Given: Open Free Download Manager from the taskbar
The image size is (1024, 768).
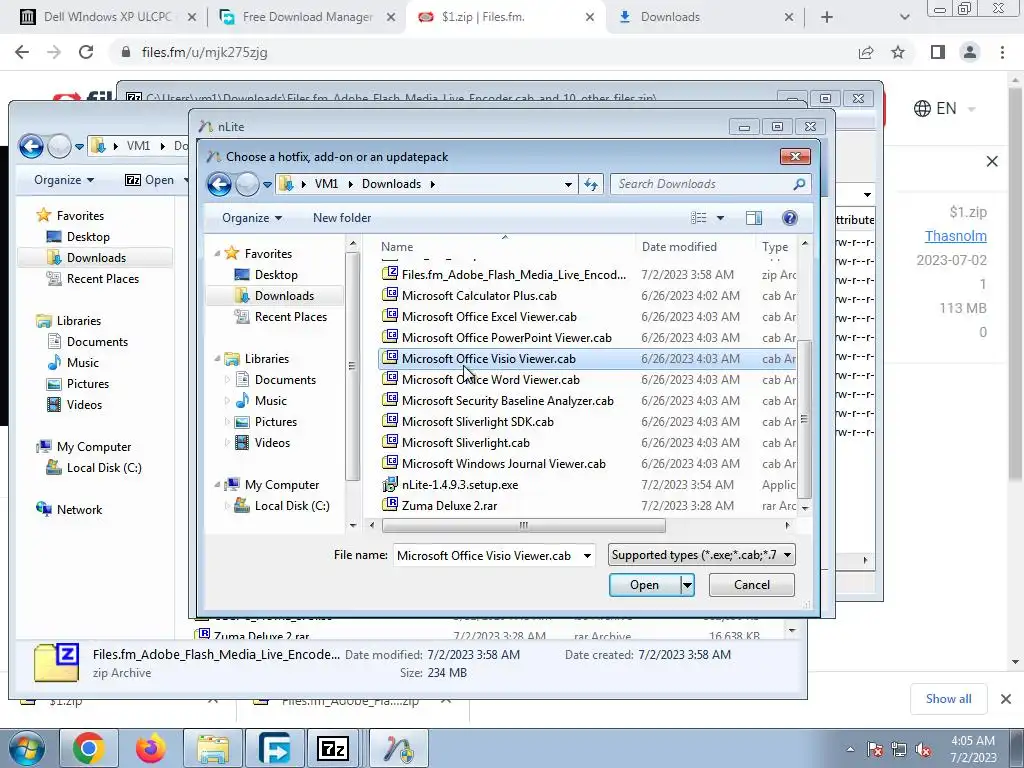Looking at the screenshot, I should (275, 748).
